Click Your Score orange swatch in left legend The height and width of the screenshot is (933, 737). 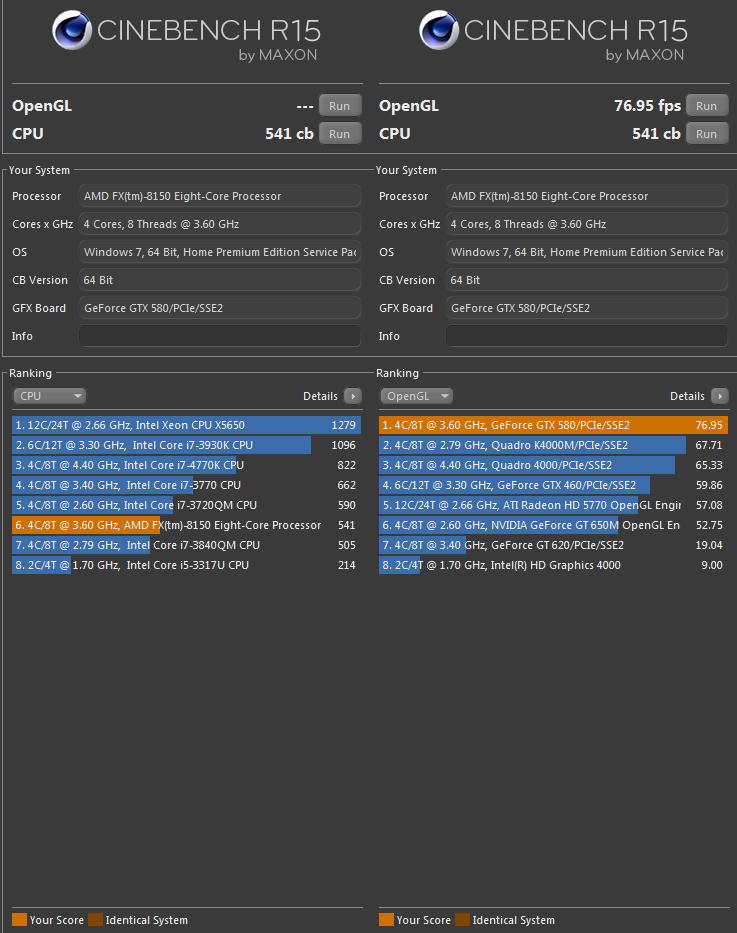click(x=20, y=919)
